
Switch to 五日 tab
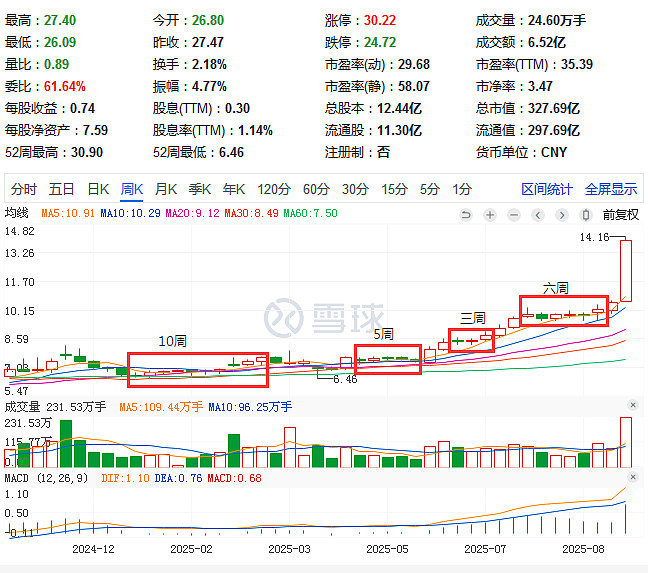(61, 189)
